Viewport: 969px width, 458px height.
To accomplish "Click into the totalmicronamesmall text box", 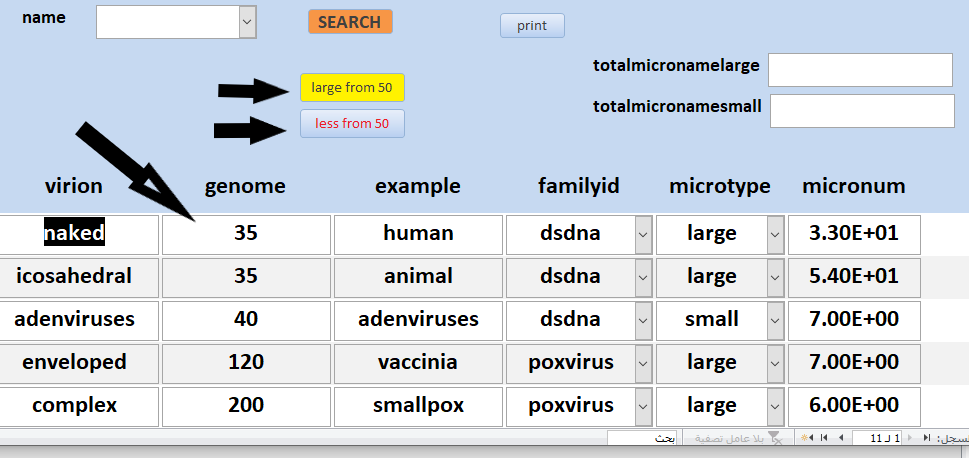I will (x=862, y=111).
